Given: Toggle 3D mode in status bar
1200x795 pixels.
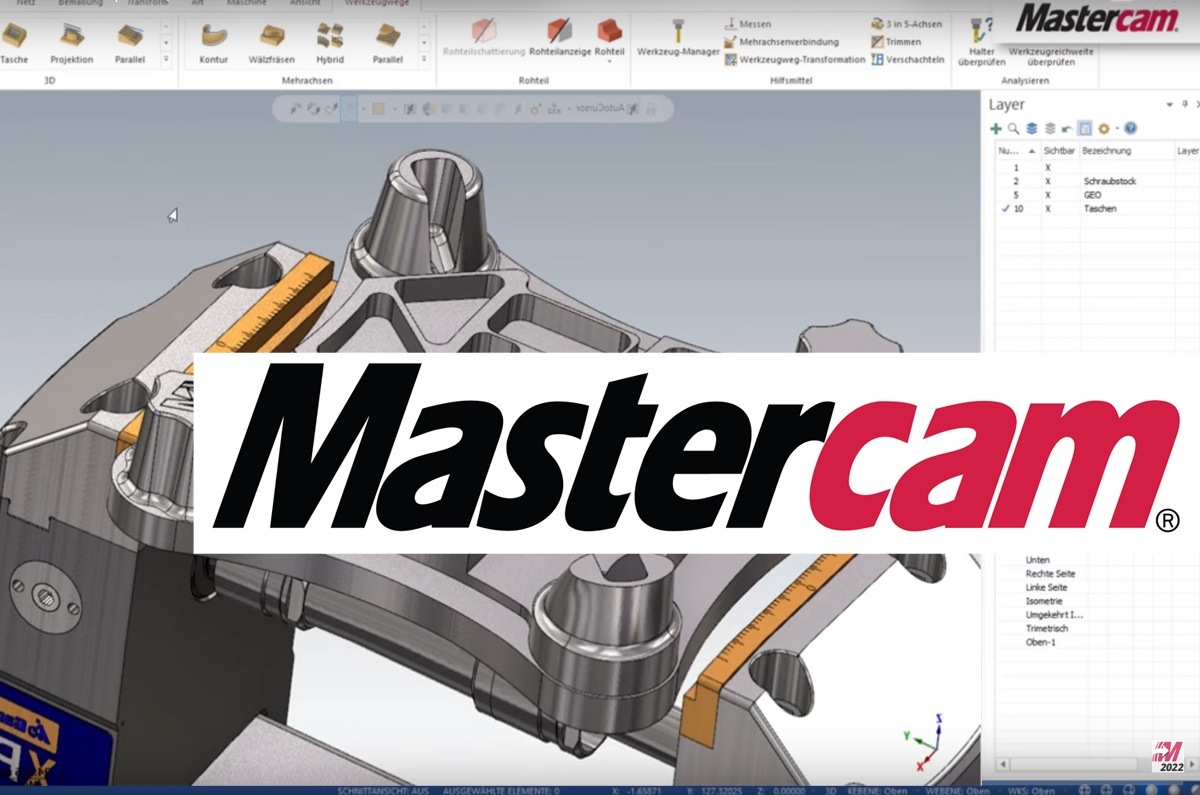Looking at the screenshot, I should [830, 790].
